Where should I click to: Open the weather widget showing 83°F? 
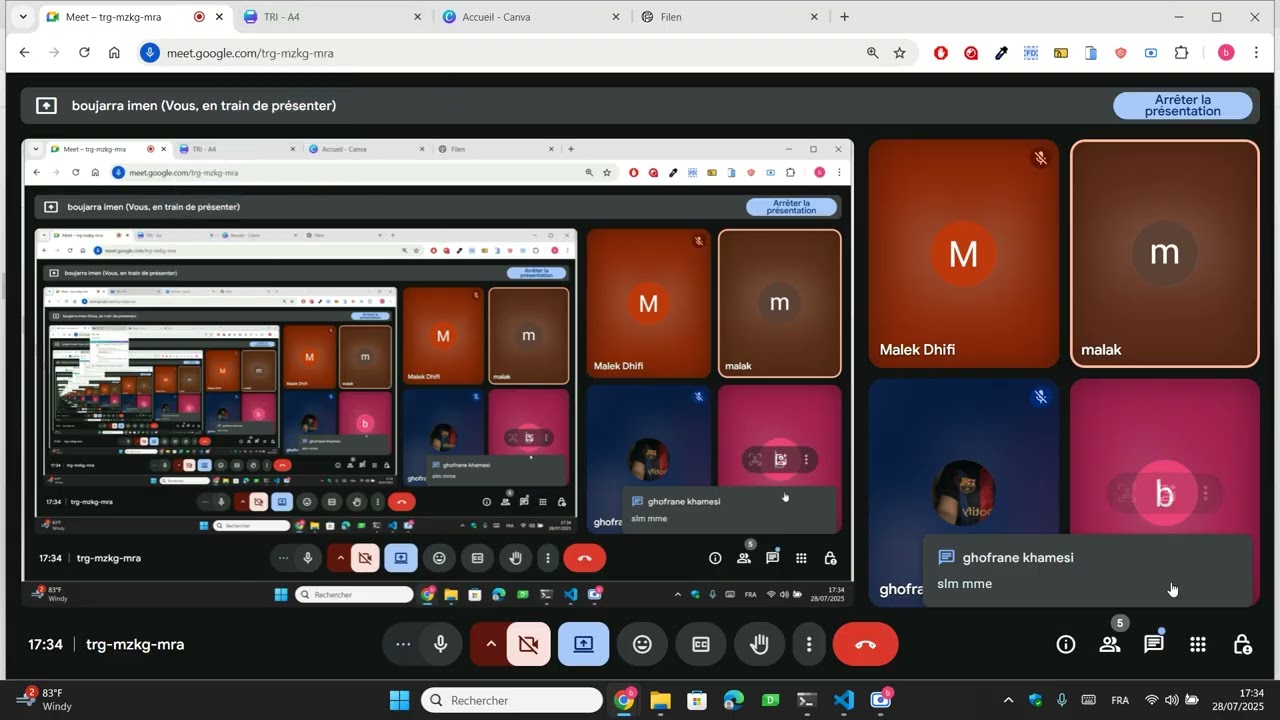45,699
